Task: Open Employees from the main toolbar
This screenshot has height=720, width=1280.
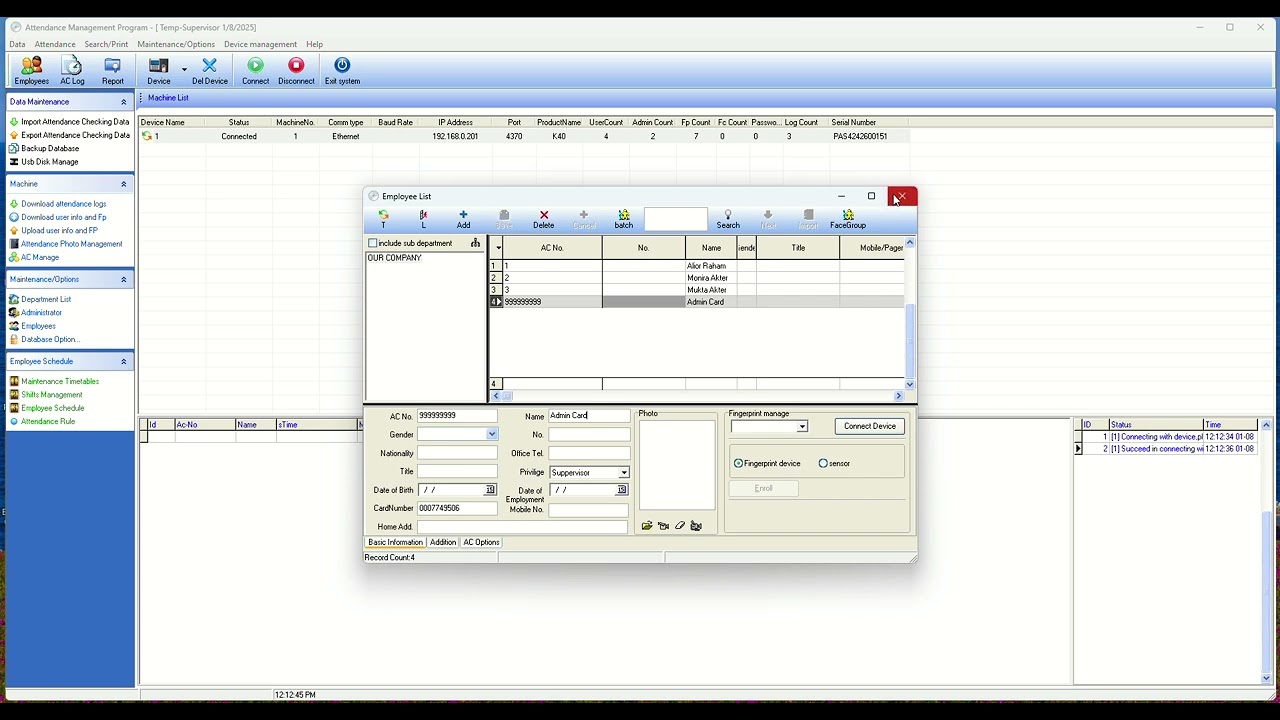Action: pos(32,70)
